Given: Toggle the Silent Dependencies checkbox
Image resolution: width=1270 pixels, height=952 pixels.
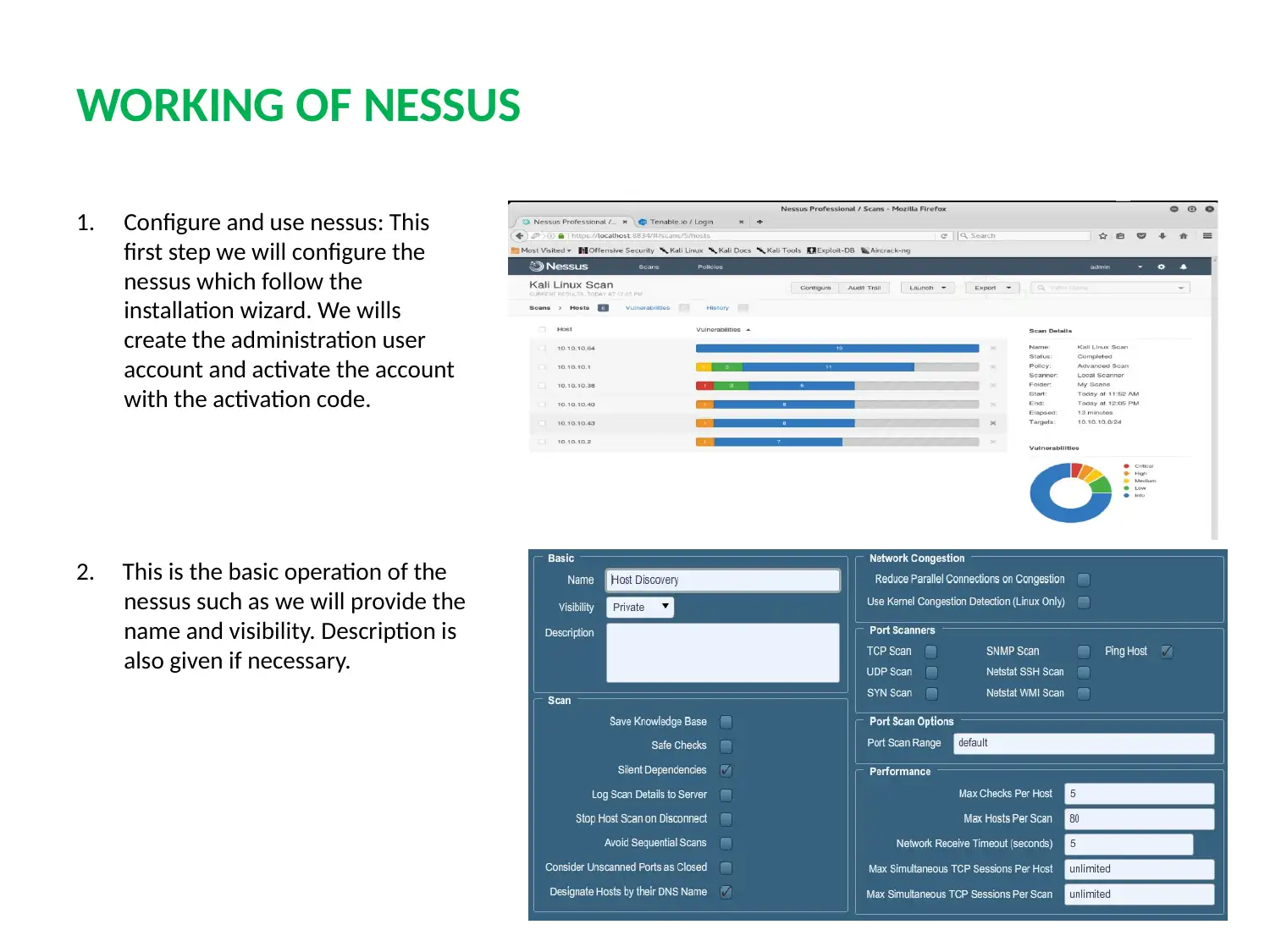Looking at the screenshot, I should pos(726,771).
